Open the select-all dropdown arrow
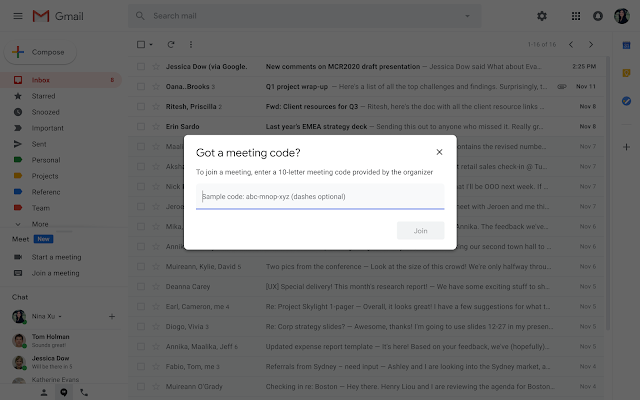This screenshot has width=640, height=400. pos(151,44)
